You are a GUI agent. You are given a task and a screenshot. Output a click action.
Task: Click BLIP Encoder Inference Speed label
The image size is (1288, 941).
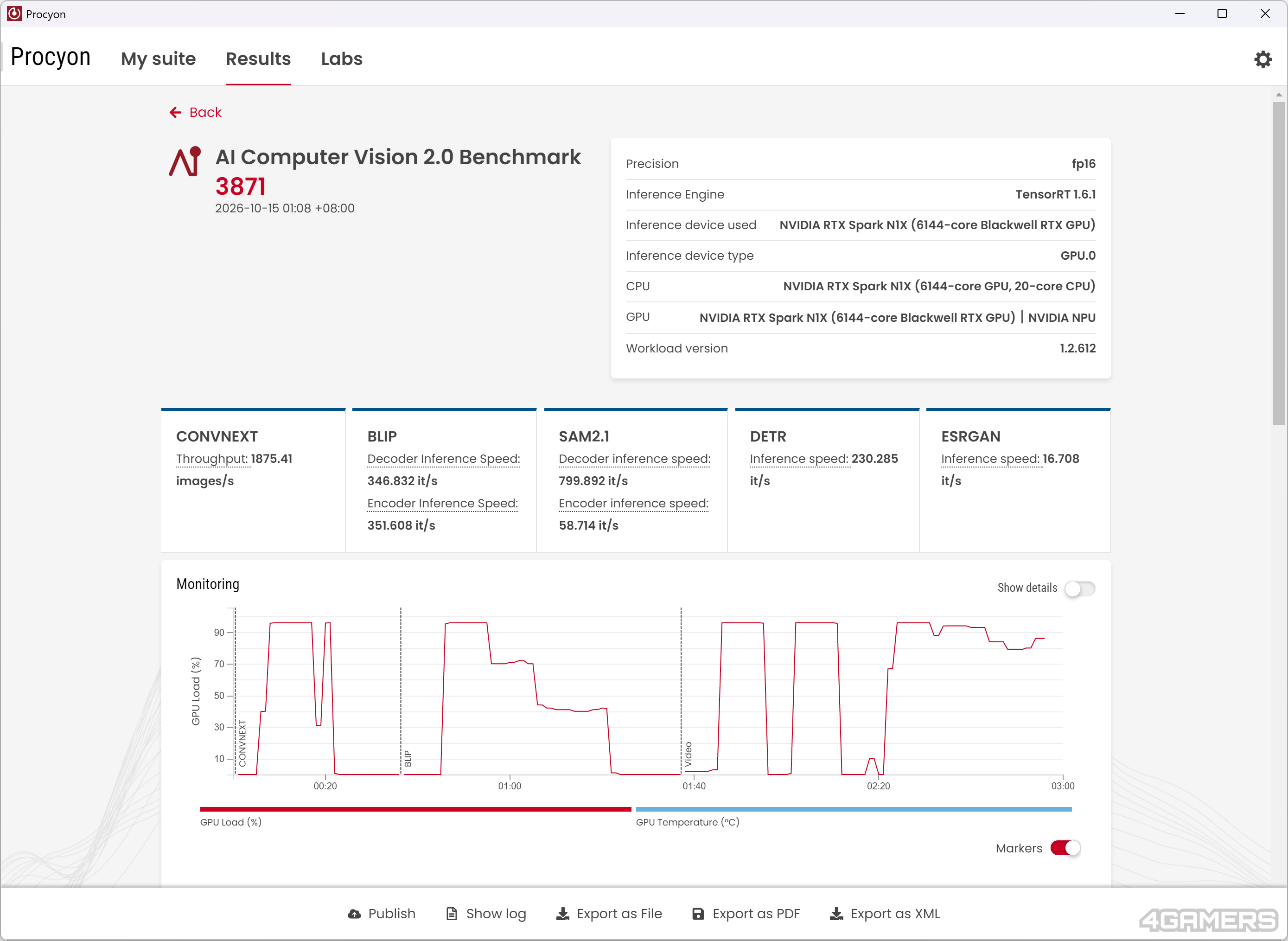point(442,504)
